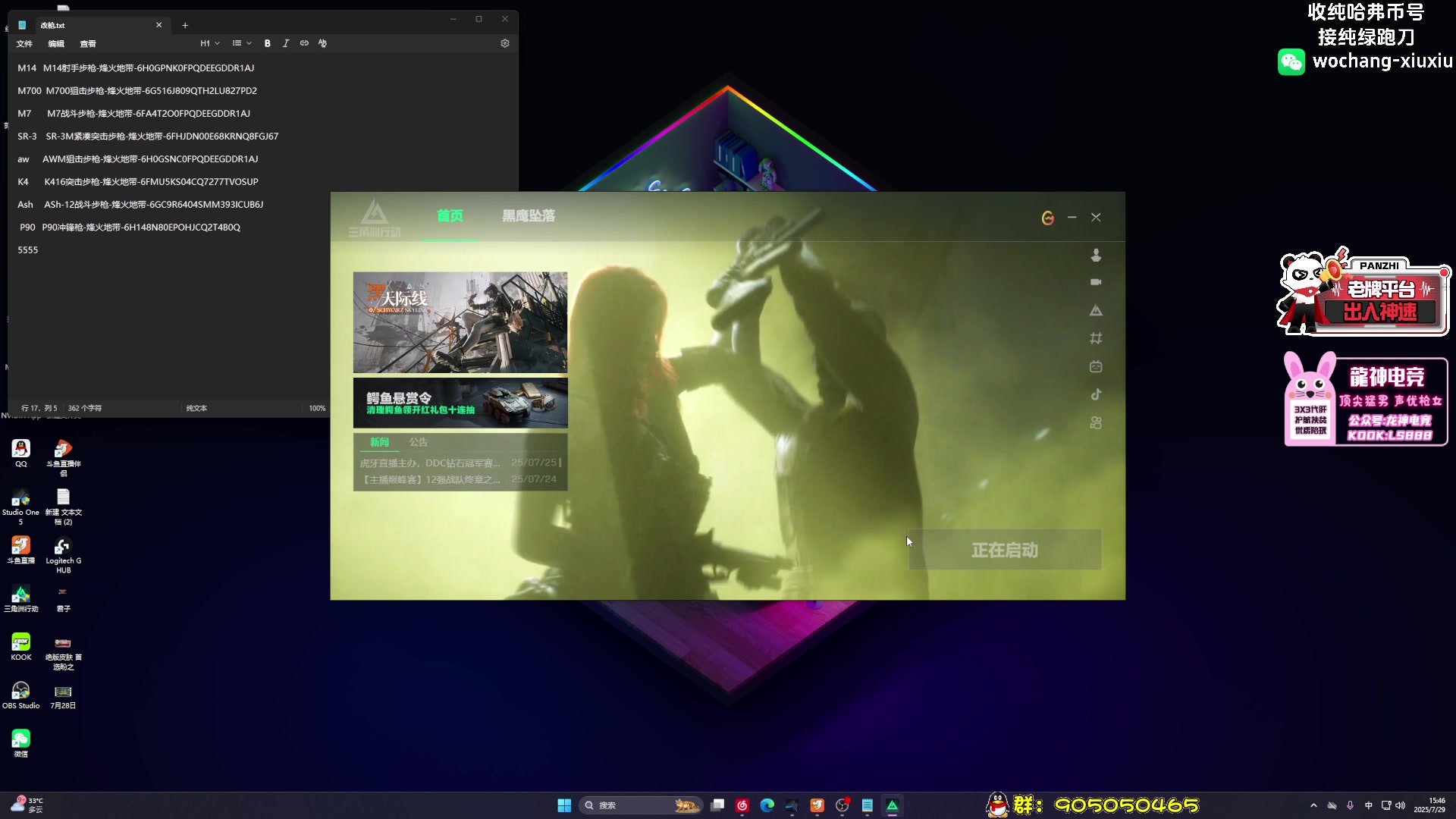1456x819 pixels.
Task: Expand the list style dropdown
Action: (241, 43)
